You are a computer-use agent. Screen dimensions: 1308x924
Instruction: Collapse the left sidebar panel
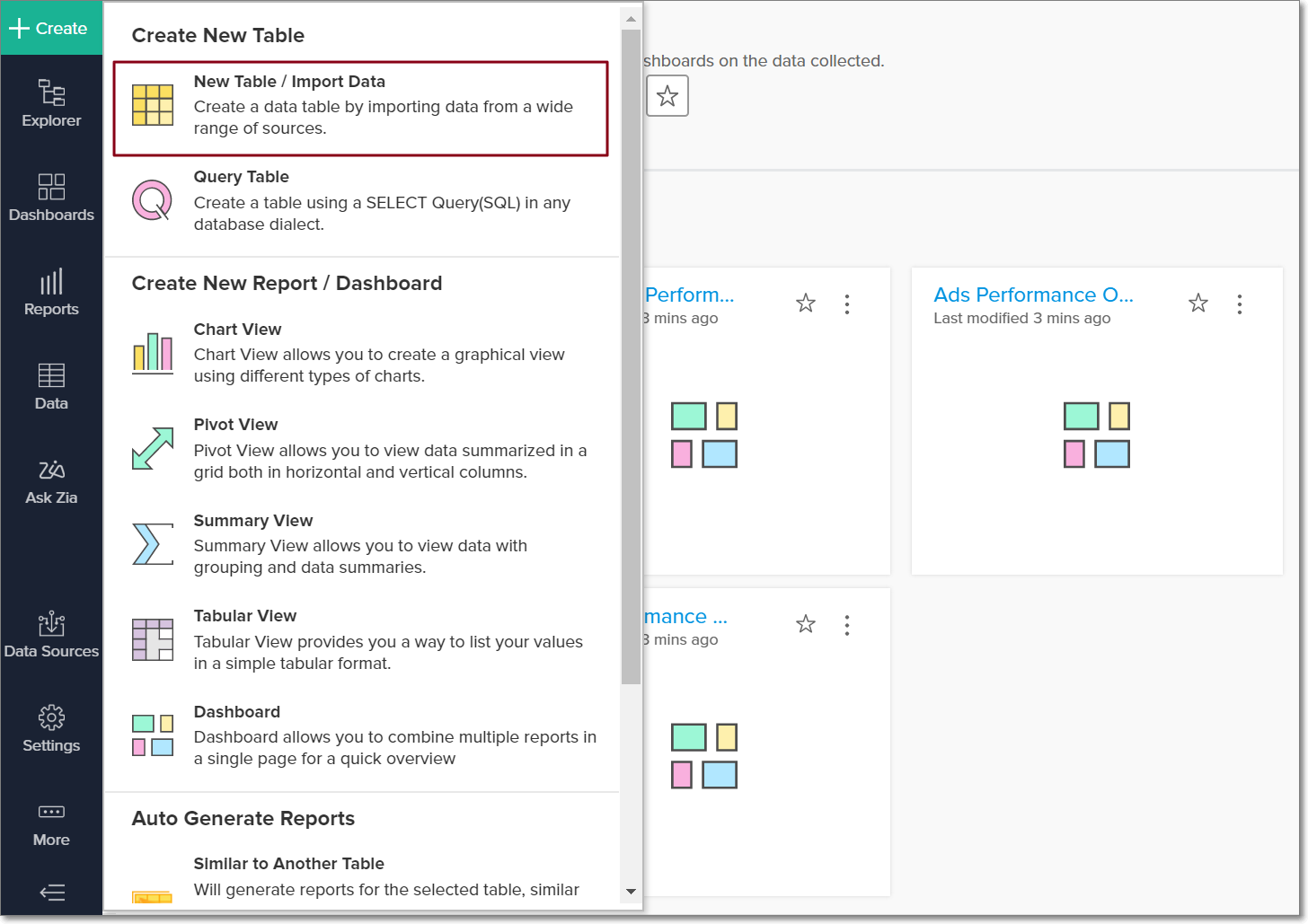tap(52, 893)
